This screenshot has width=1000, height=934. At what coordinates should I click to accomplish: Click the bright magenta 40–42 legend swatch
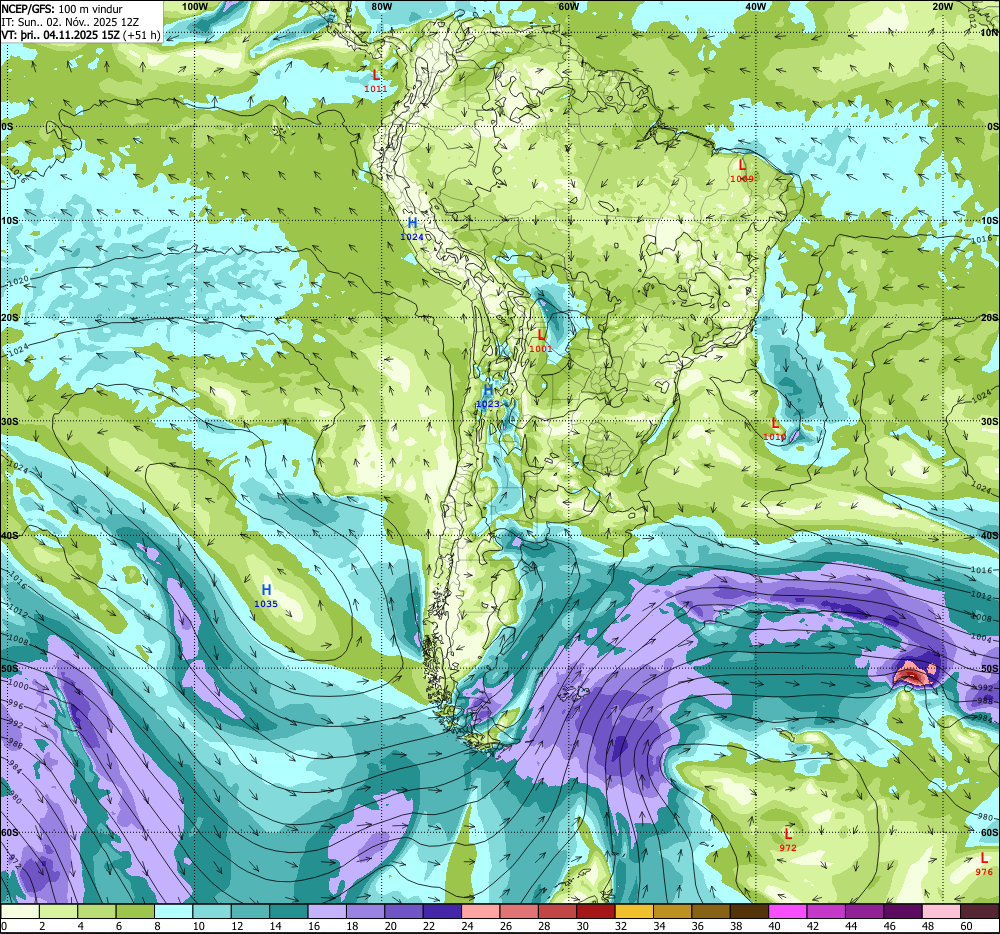coord(788,911)
